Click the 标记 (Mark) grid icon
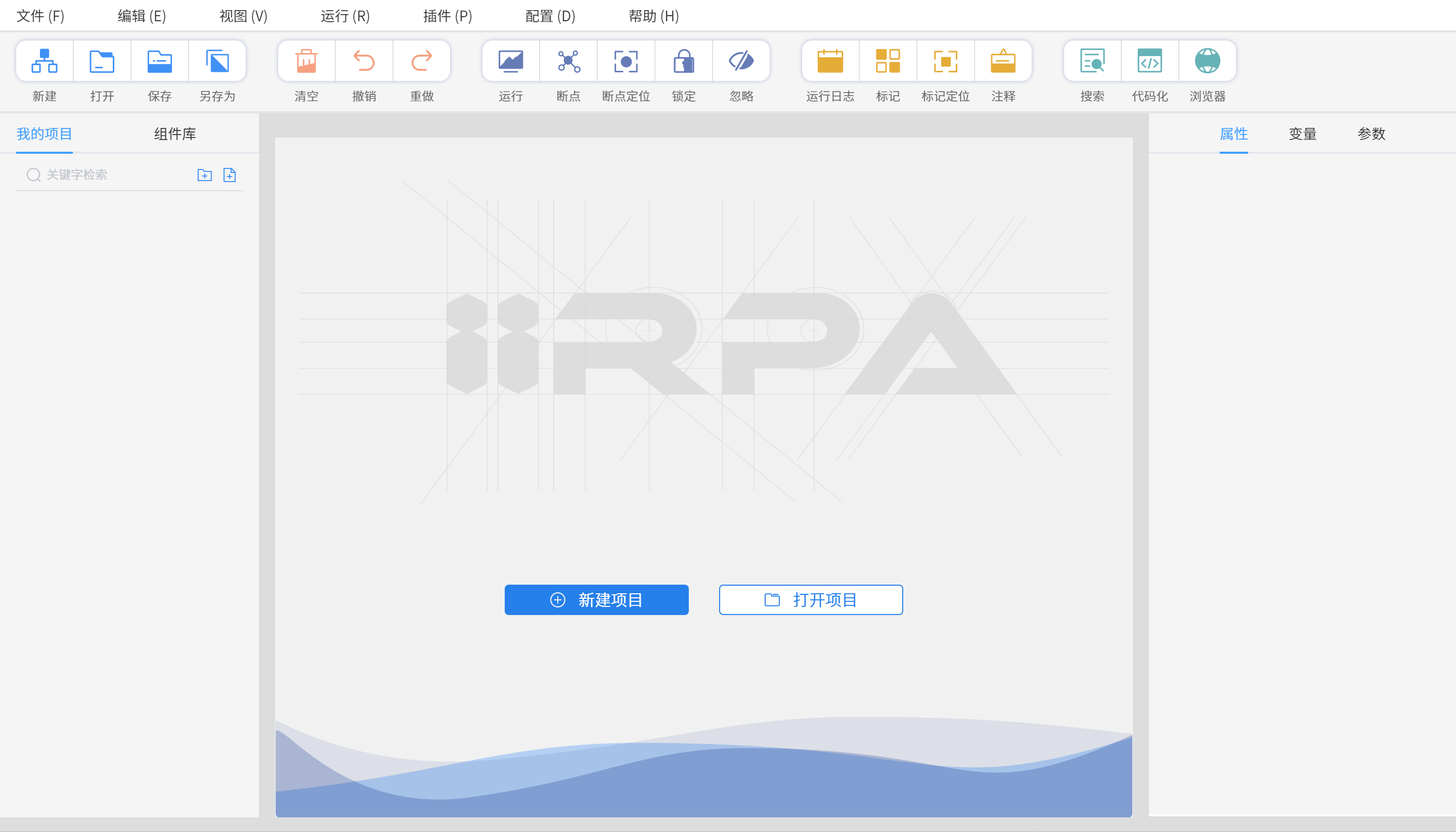This screenshot has width=1456, height=832. coord(888,61)
